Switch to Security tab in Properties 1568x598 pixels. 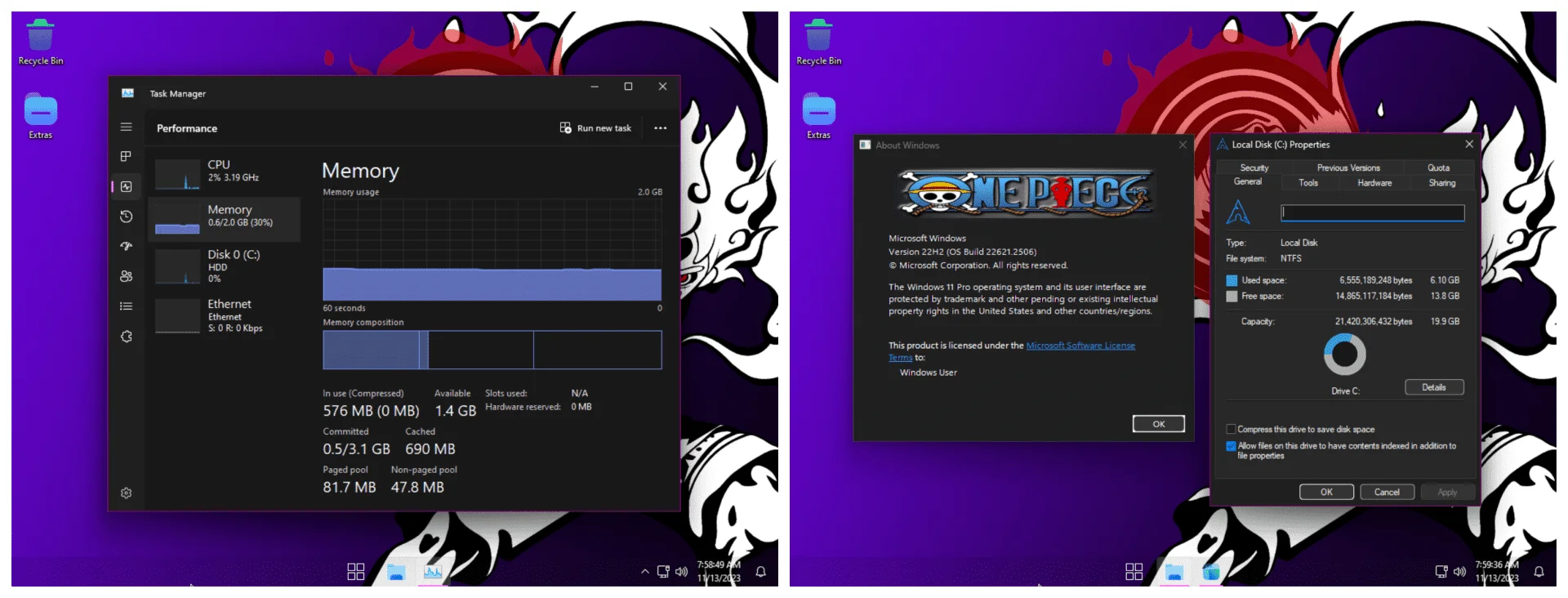pyautogui.click(x=1254, y=167)
